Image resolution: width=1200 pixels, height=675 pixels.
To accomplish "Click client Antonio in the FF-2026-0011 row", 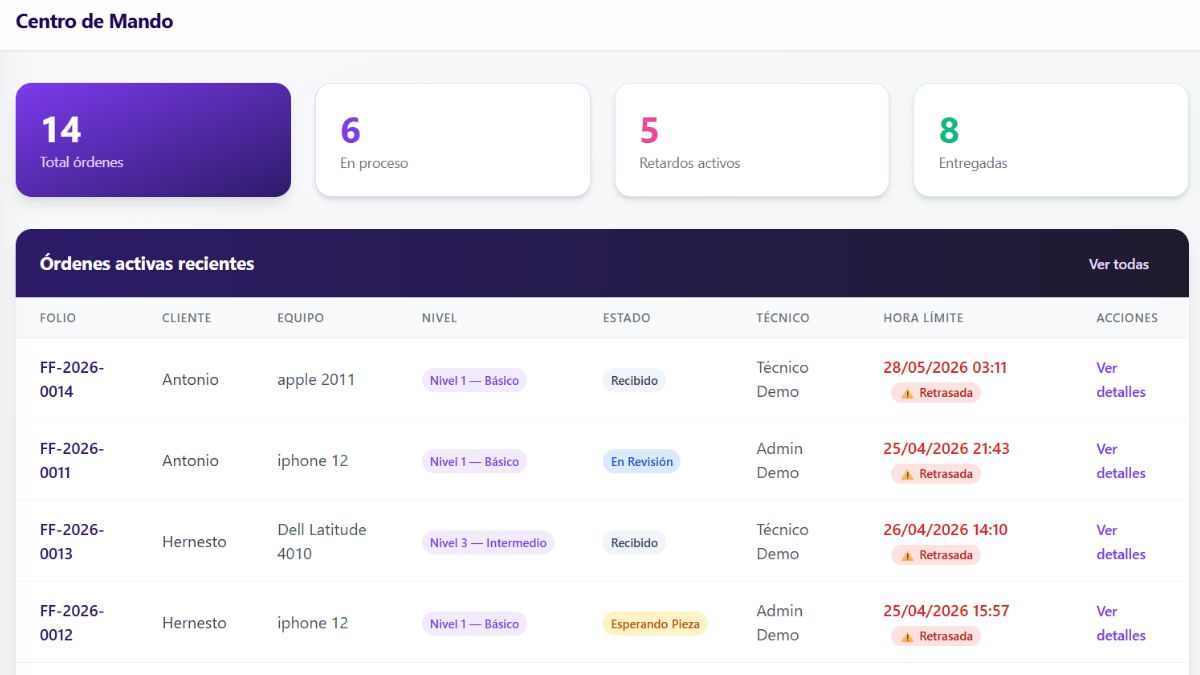I will (190, 461).
